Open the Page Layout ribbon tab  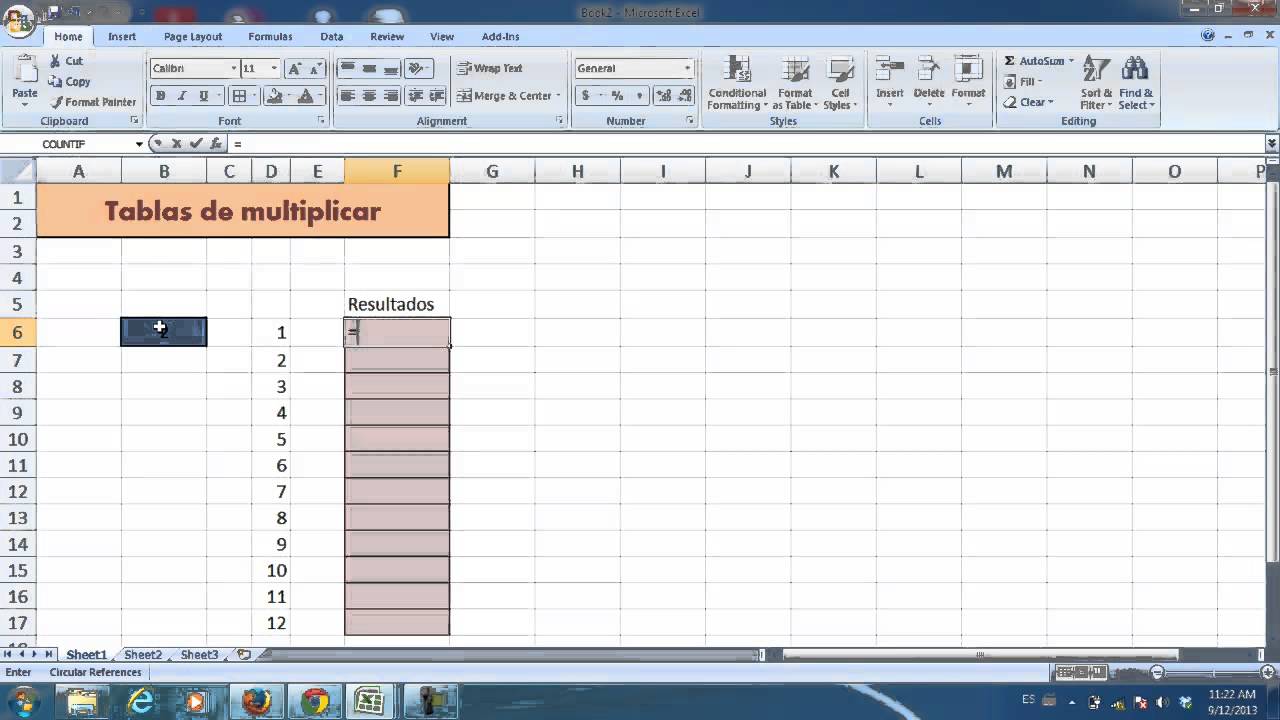(193, 36)
